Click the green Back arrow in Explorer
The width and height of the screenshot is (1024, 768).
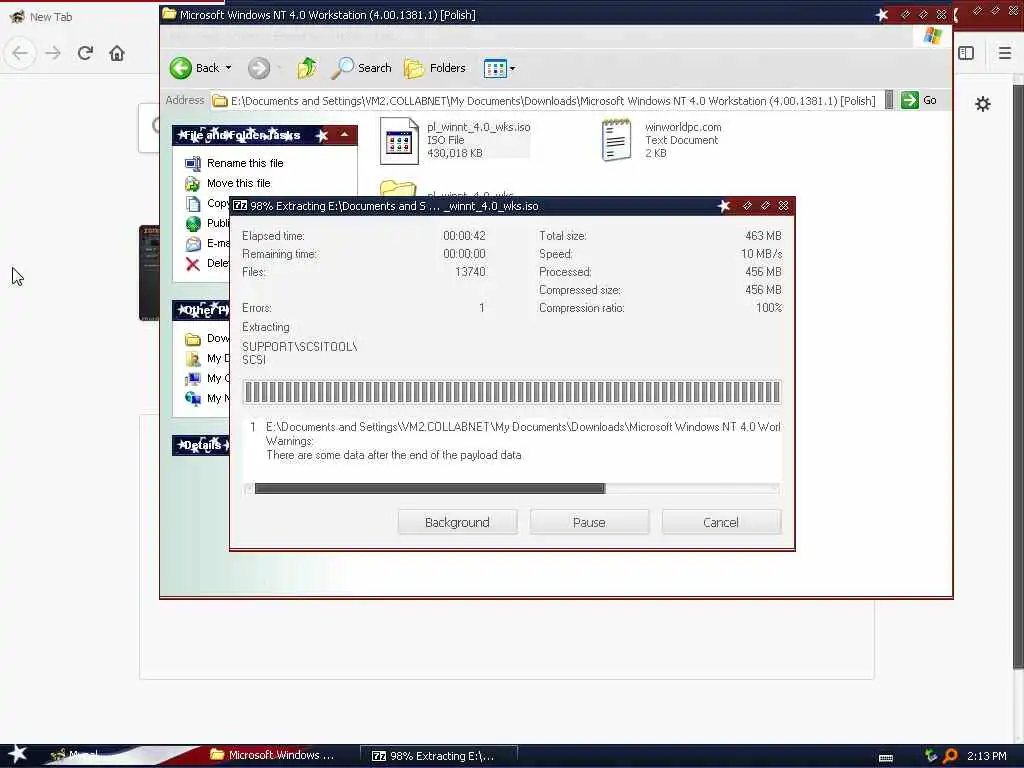[x=181, y=68]
